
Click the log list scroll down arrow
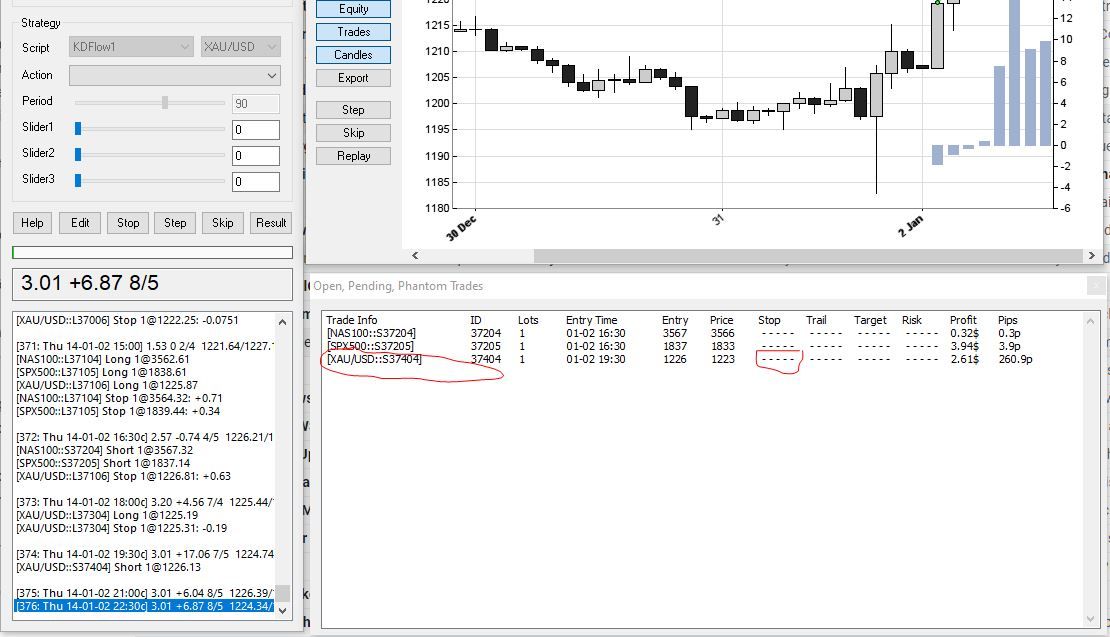(x=283, y=610)
